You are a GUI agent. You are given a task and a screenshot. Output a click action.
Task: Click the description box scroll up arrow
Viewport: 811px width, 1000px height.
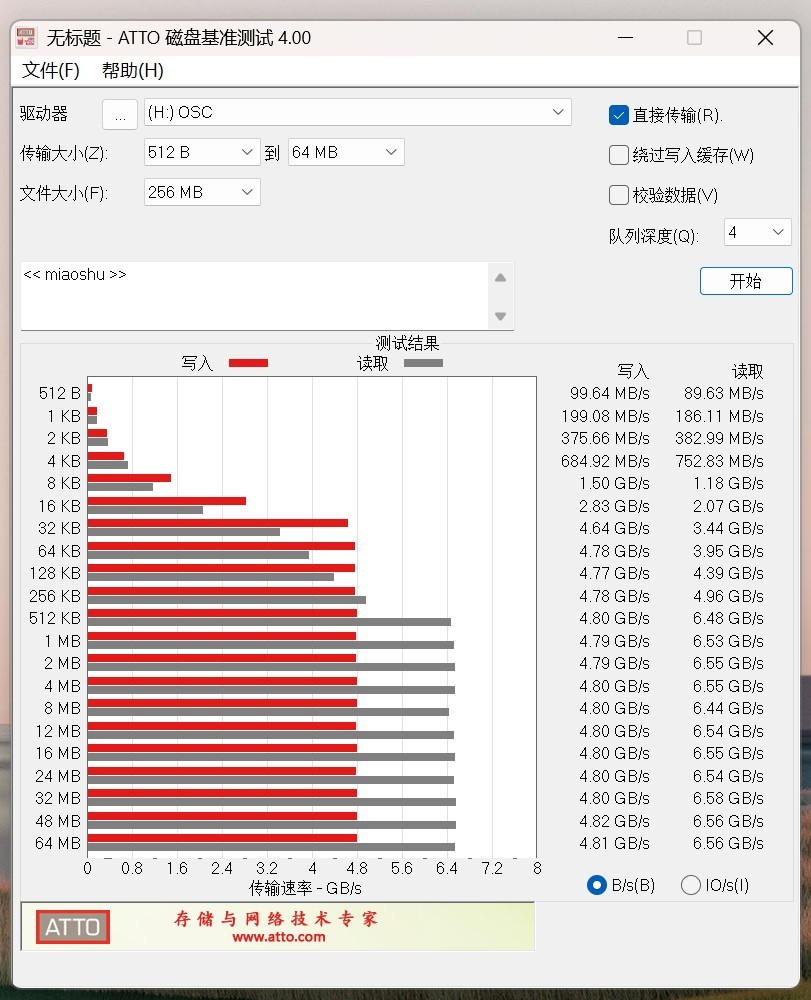coord(500,278)
